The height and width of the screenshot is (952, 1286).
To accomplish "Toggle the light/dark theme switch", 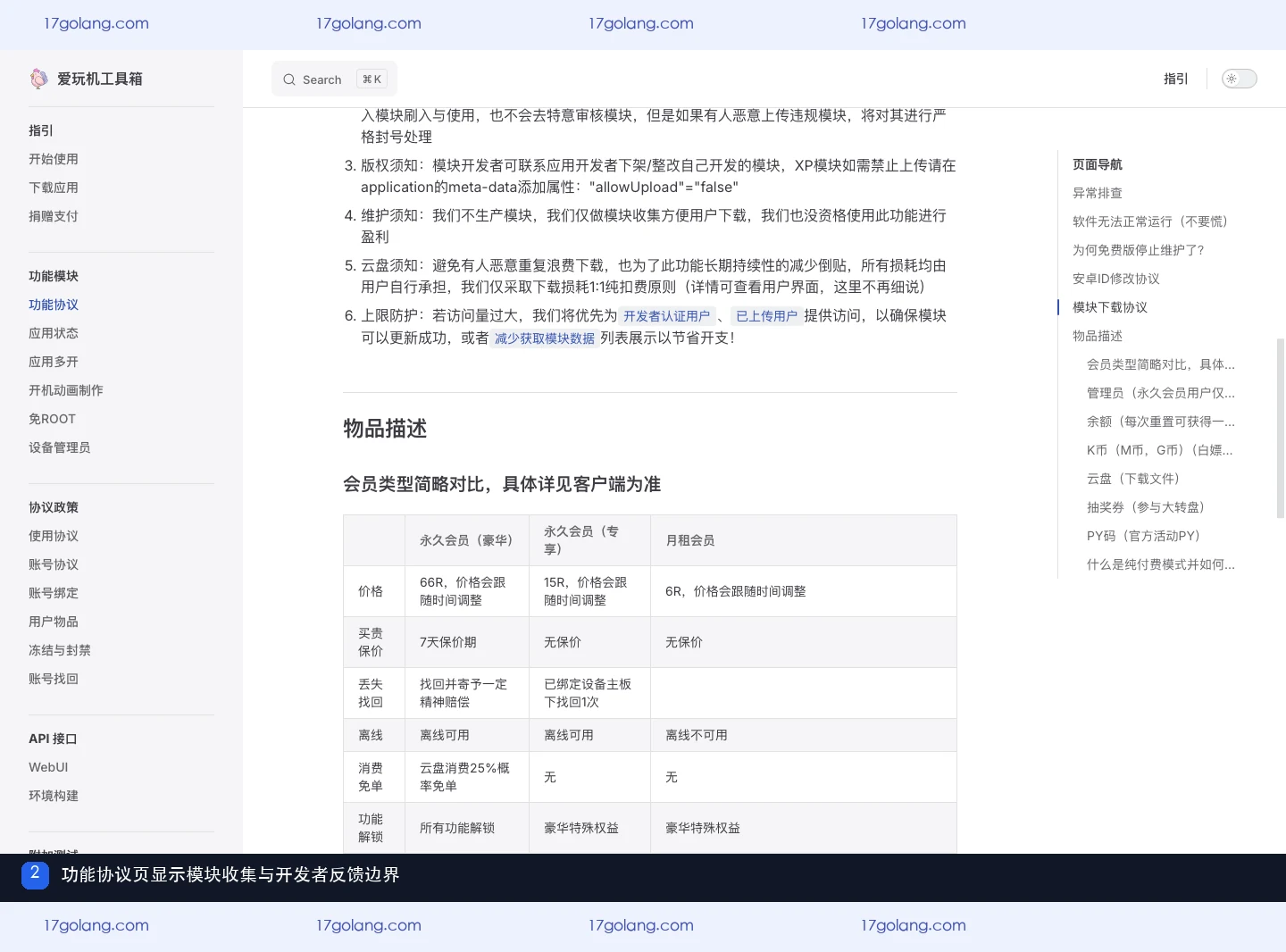I will click(1240, 79).
